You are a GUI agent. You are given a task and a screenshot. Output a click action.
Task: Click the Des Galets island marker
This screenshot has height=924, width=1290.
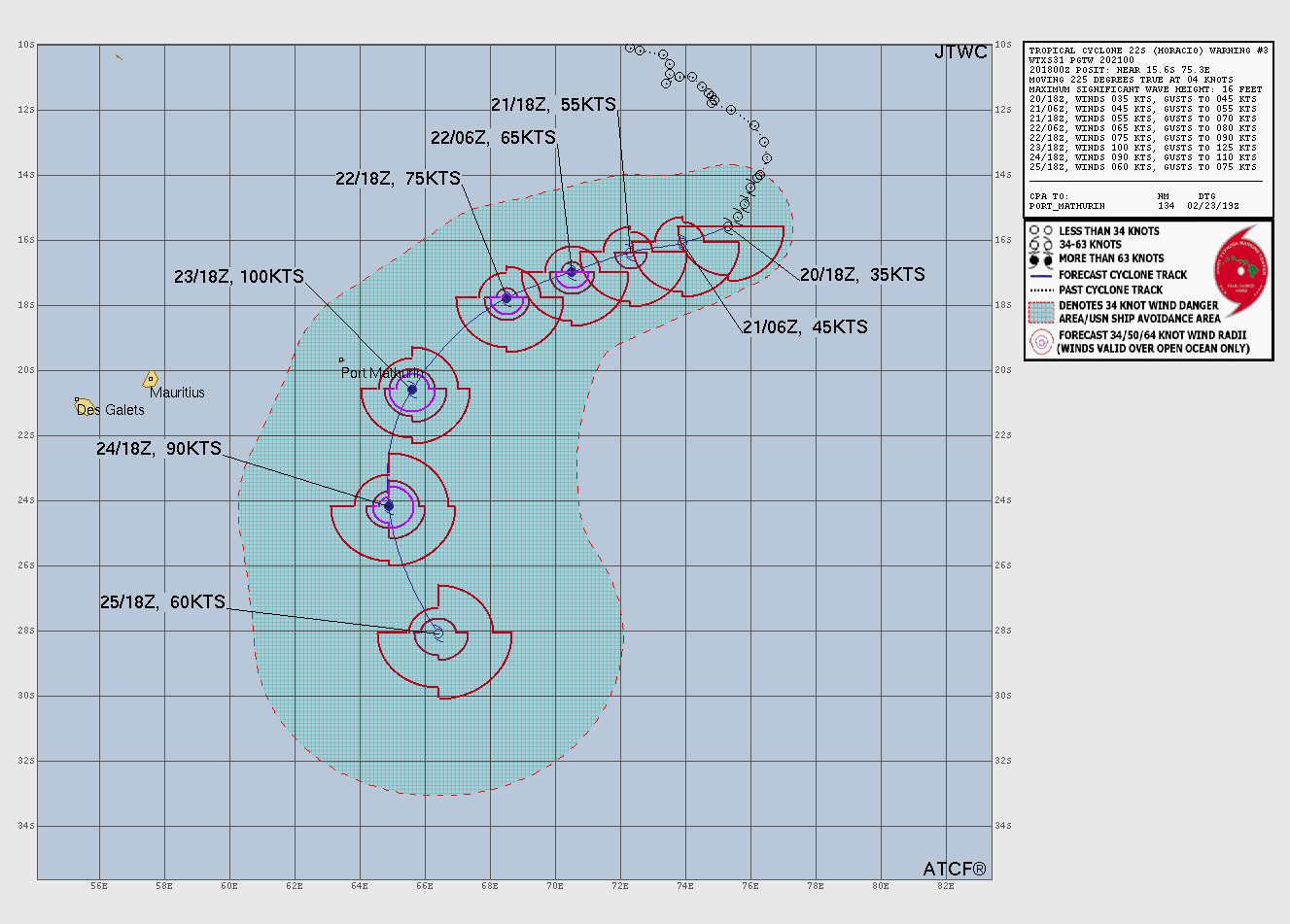(83, 403)
